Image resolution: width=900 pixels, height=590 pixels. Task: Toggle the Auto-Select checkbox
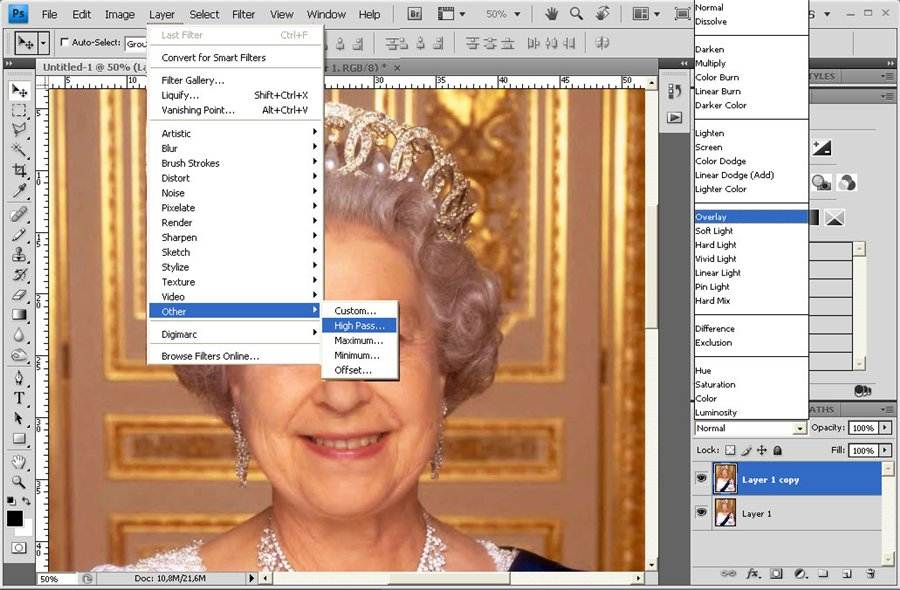(64, 42)
